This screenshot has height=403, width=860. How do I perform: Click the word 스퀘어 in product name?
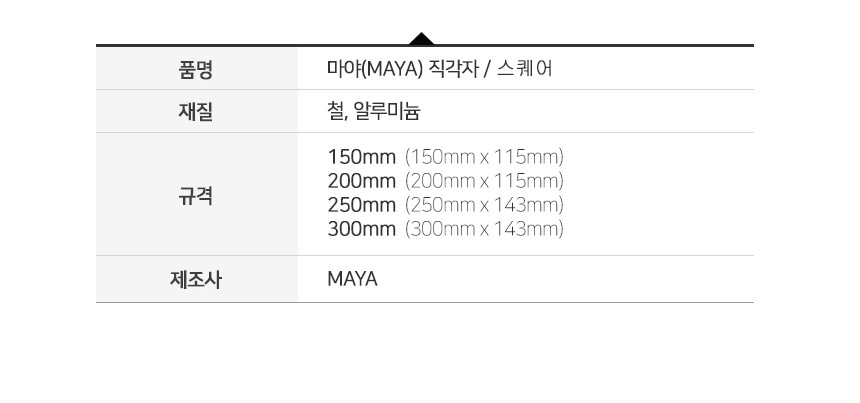point(524,69)
